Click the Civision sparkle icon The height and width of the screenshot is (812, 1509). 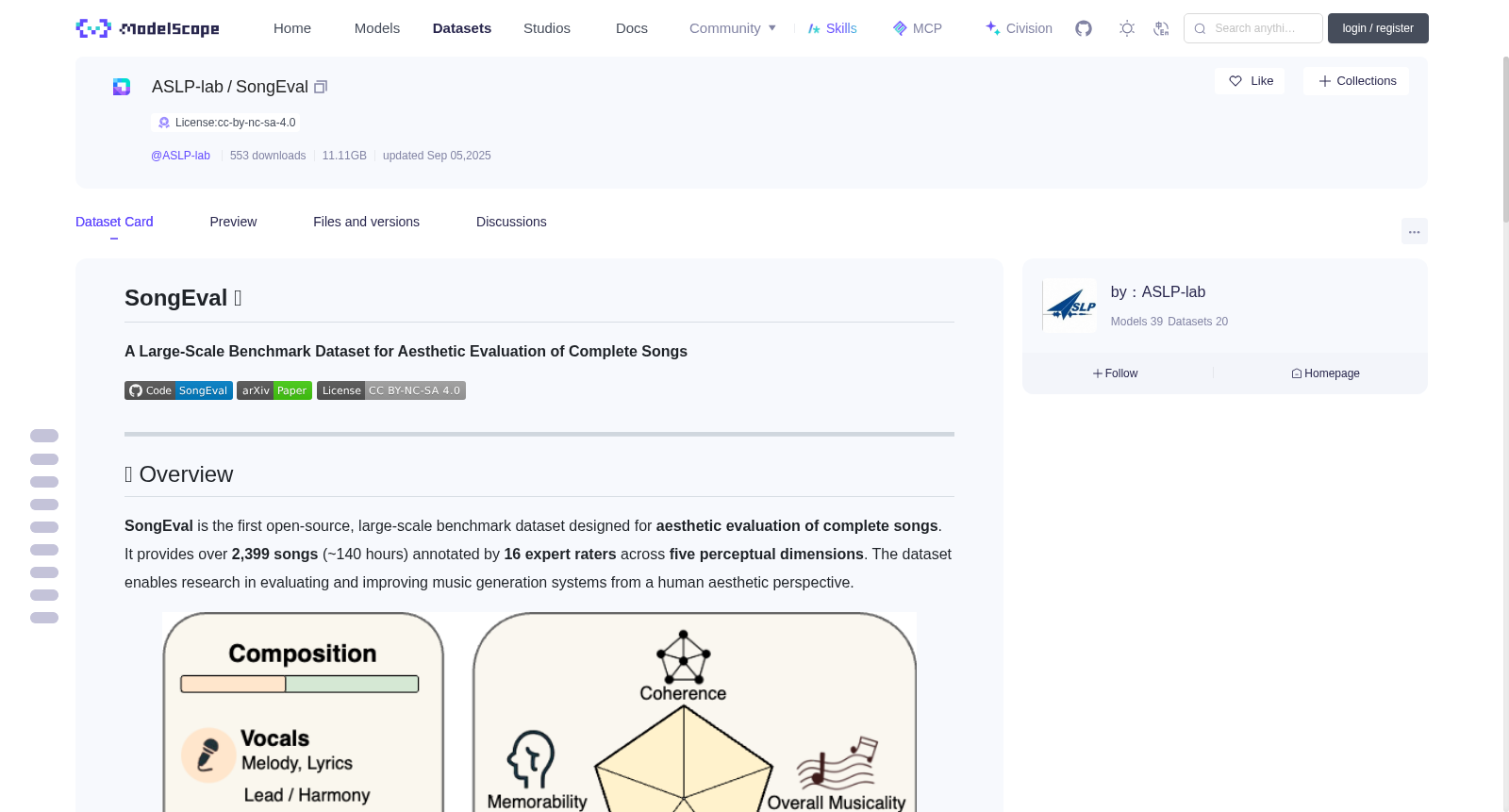[x=993, y=28]
